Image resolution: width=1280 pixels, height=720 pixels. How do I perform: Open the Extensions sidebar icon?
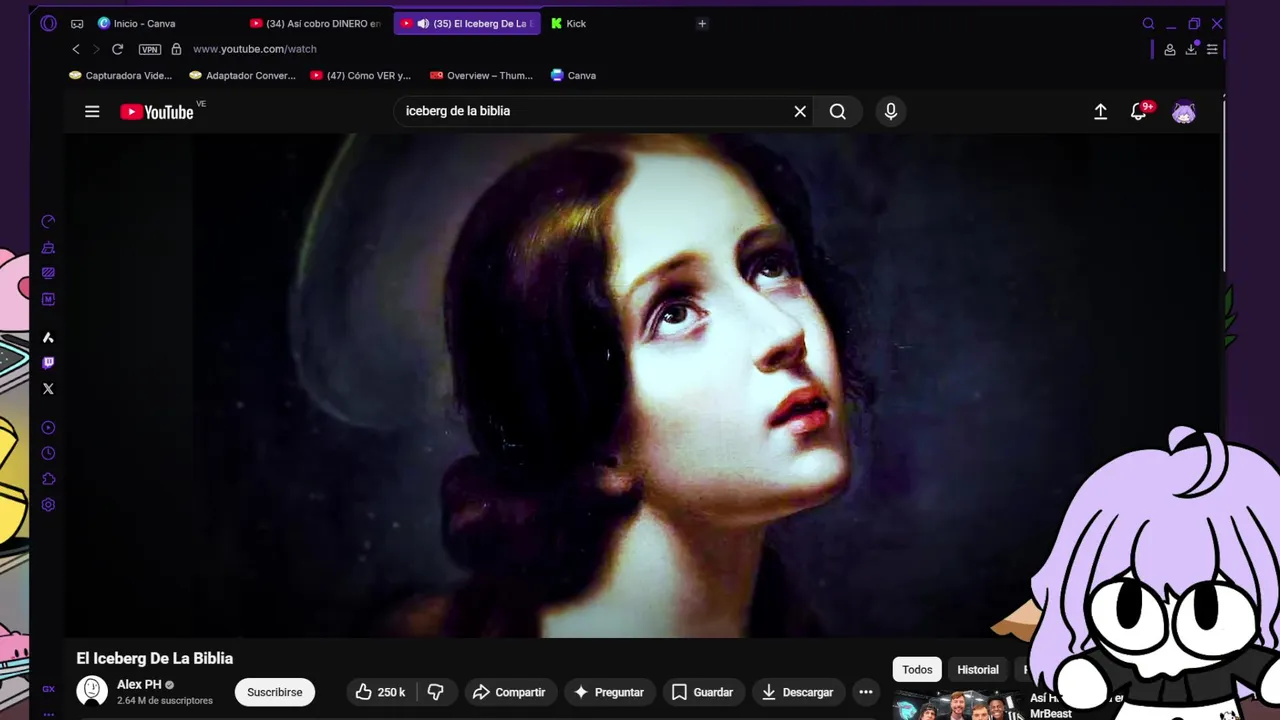pyautogui.click(x=48, y=479)
